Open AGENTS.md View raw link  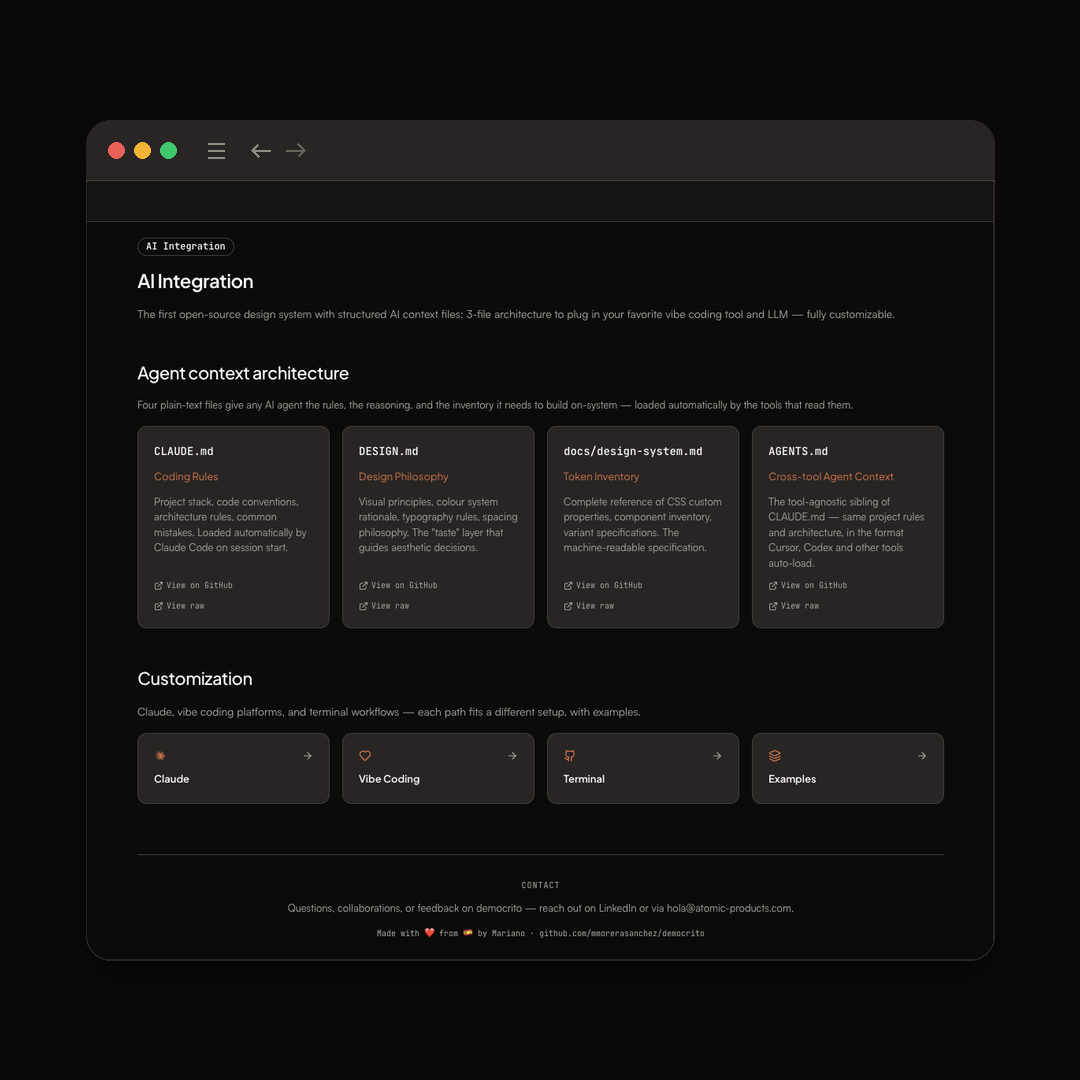[x=793, y=606]
